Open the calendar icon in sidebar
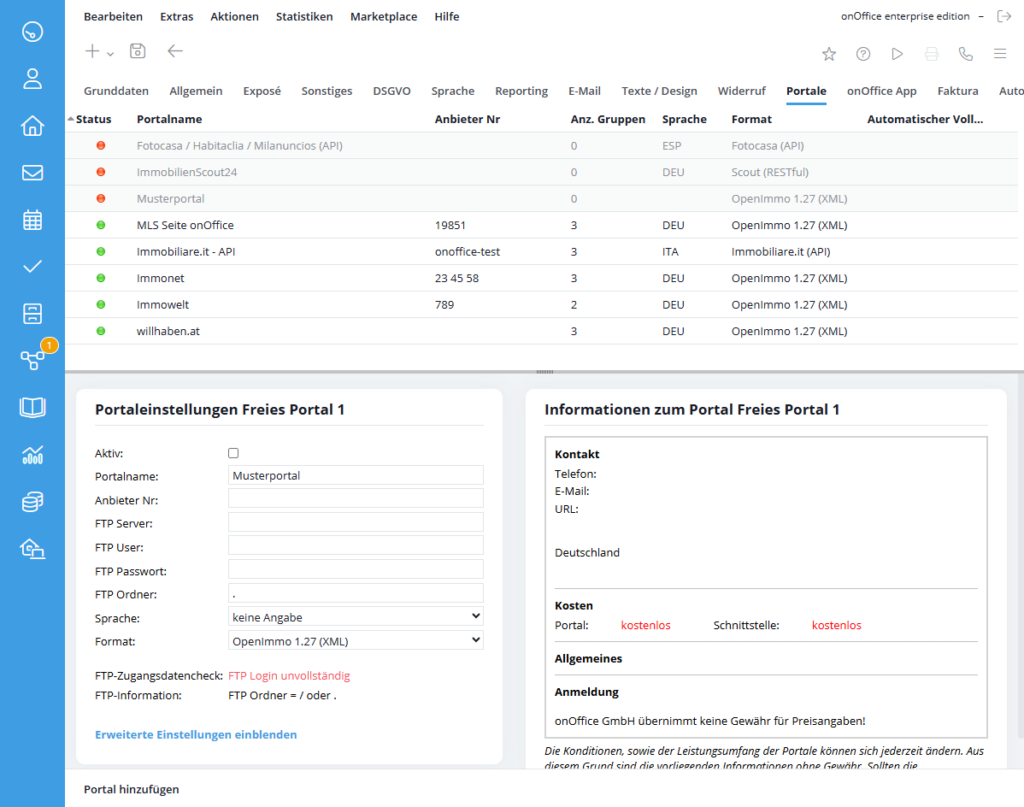Image resolution: width=1024 pixels, height=807 pixels. click(32, 219)
